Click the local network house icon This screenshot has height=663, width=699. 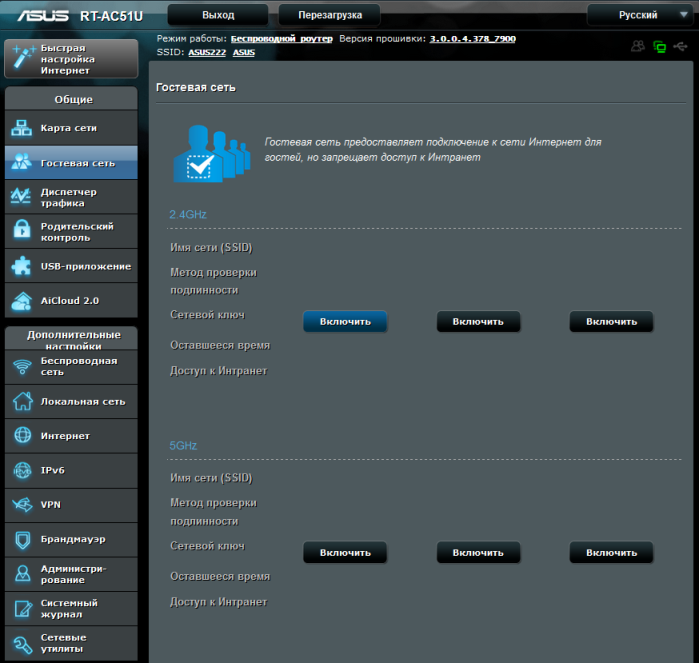coord(22,401)
